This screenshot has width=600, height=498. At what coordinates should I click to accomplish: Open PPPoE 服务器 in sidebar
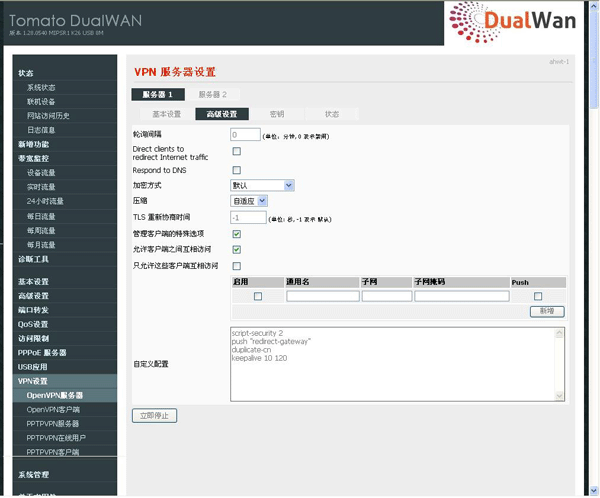coord(42,353)
